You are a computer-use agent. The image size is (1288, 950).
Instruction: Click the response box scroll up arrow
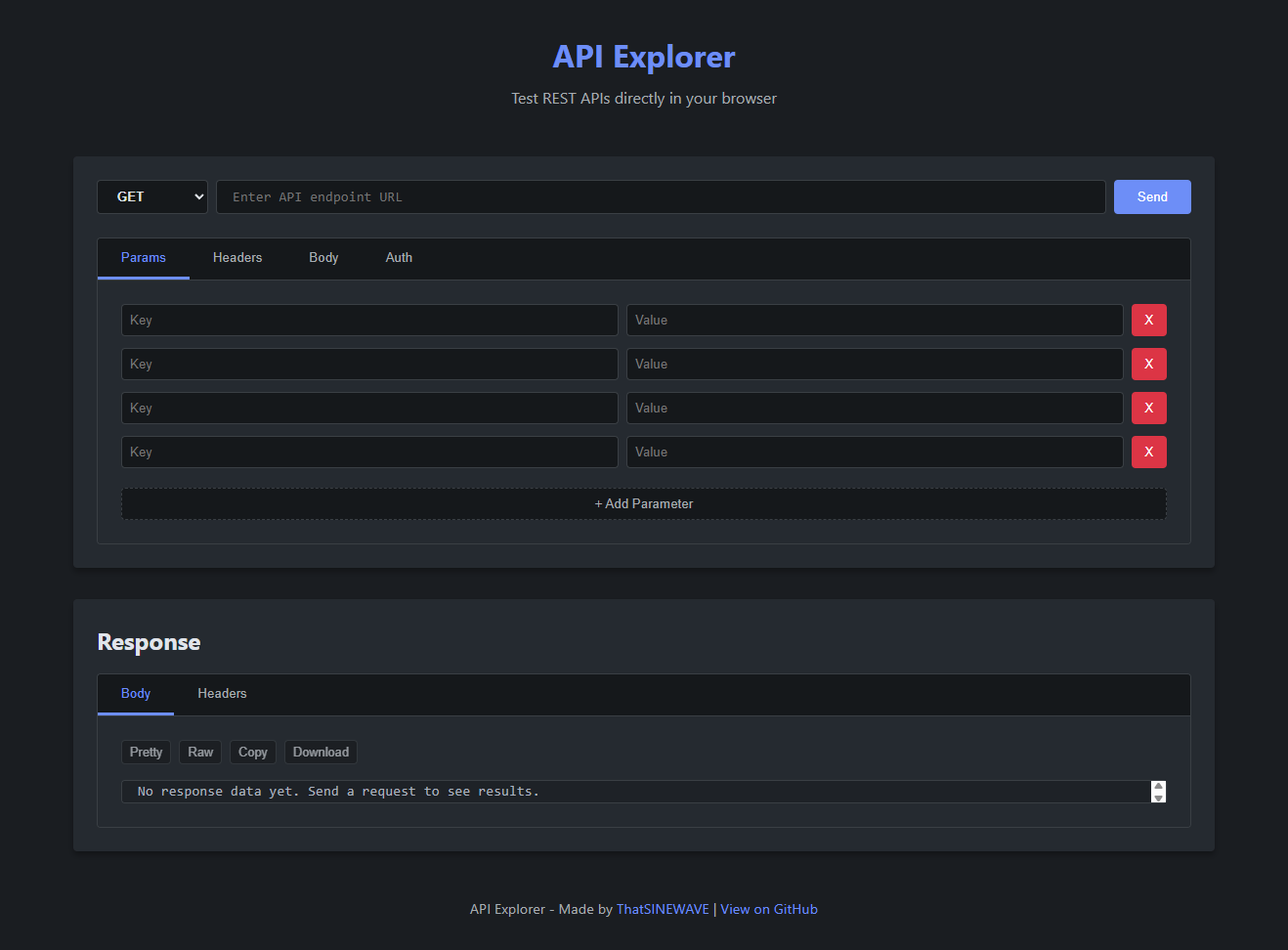[1158, 786]
